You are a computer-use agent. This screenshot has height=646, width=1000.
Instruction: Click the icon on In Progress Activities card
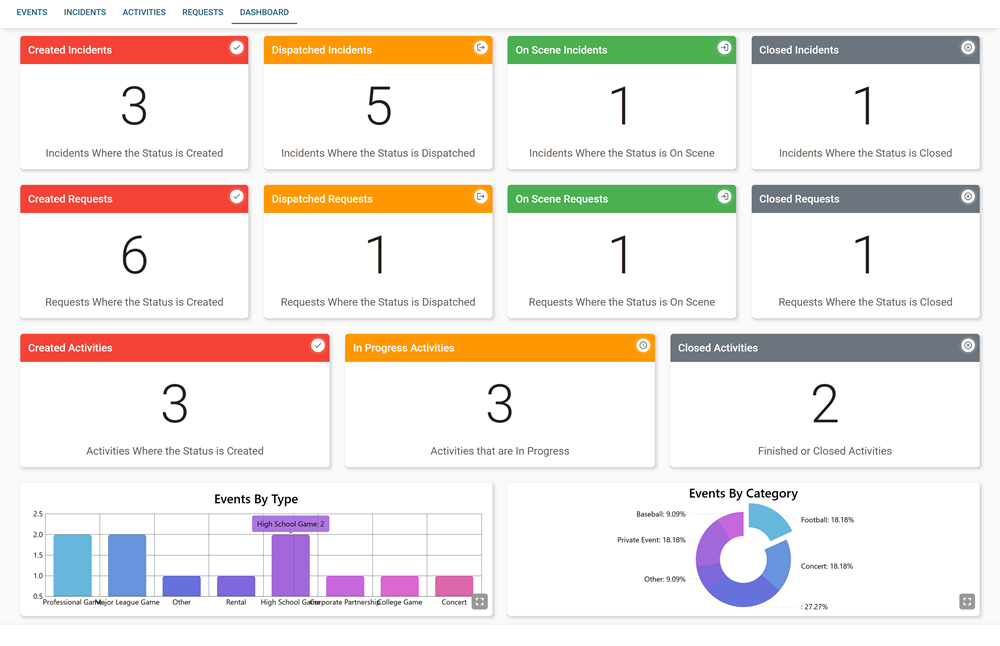tap(643, 346)
